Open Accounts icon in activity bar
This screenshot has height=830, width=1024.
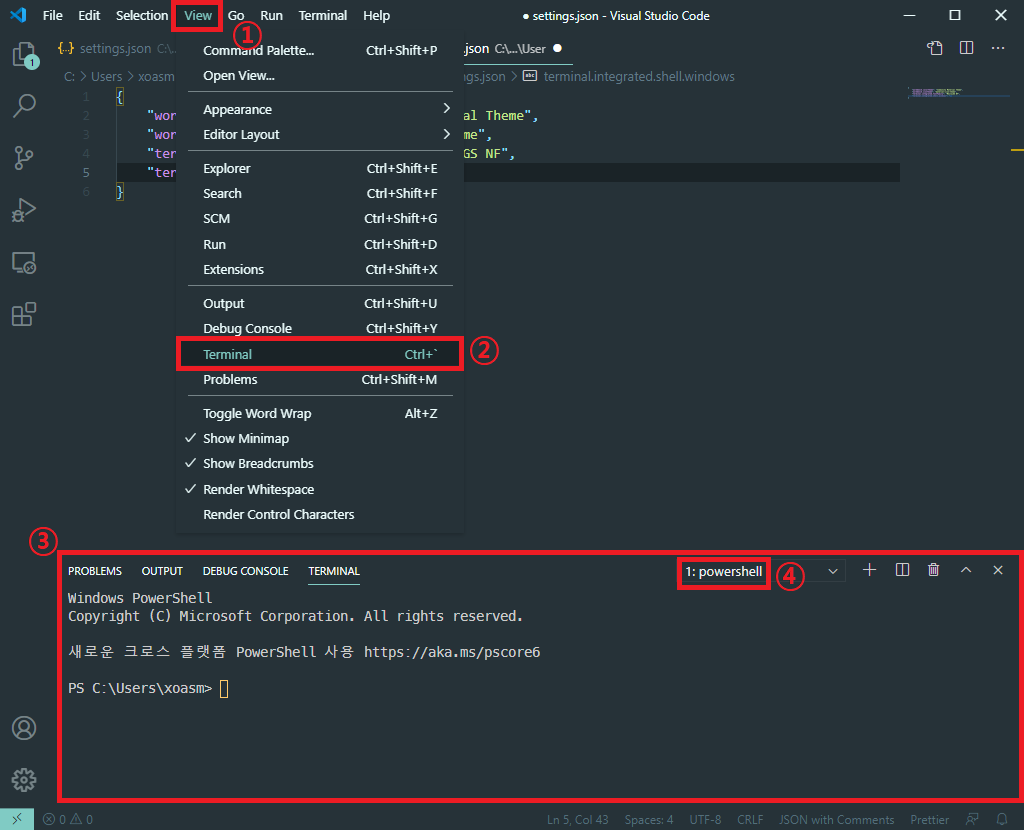24,727
